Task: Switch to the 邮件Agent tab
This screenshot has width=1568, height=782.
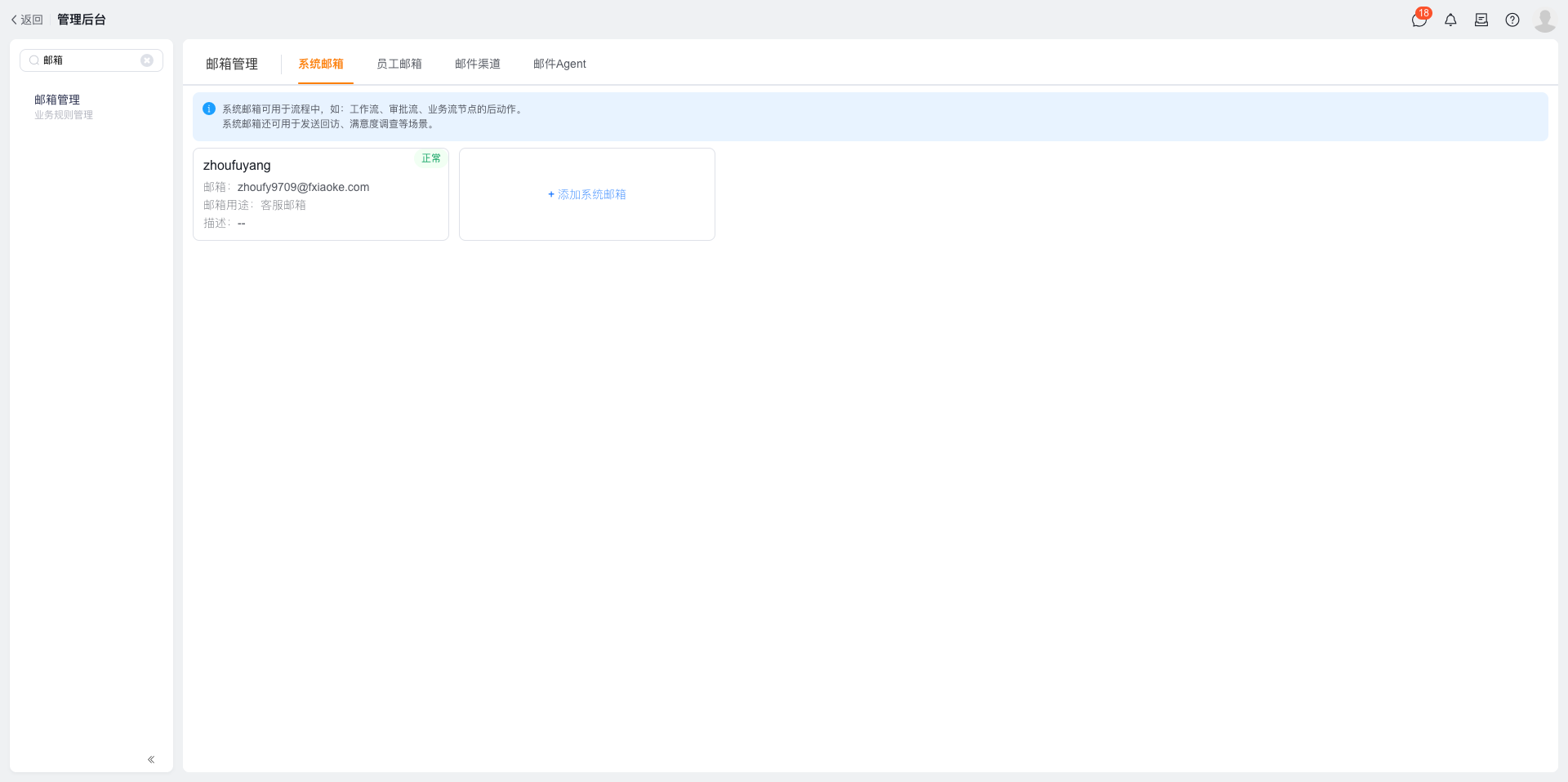Action: 559,64
